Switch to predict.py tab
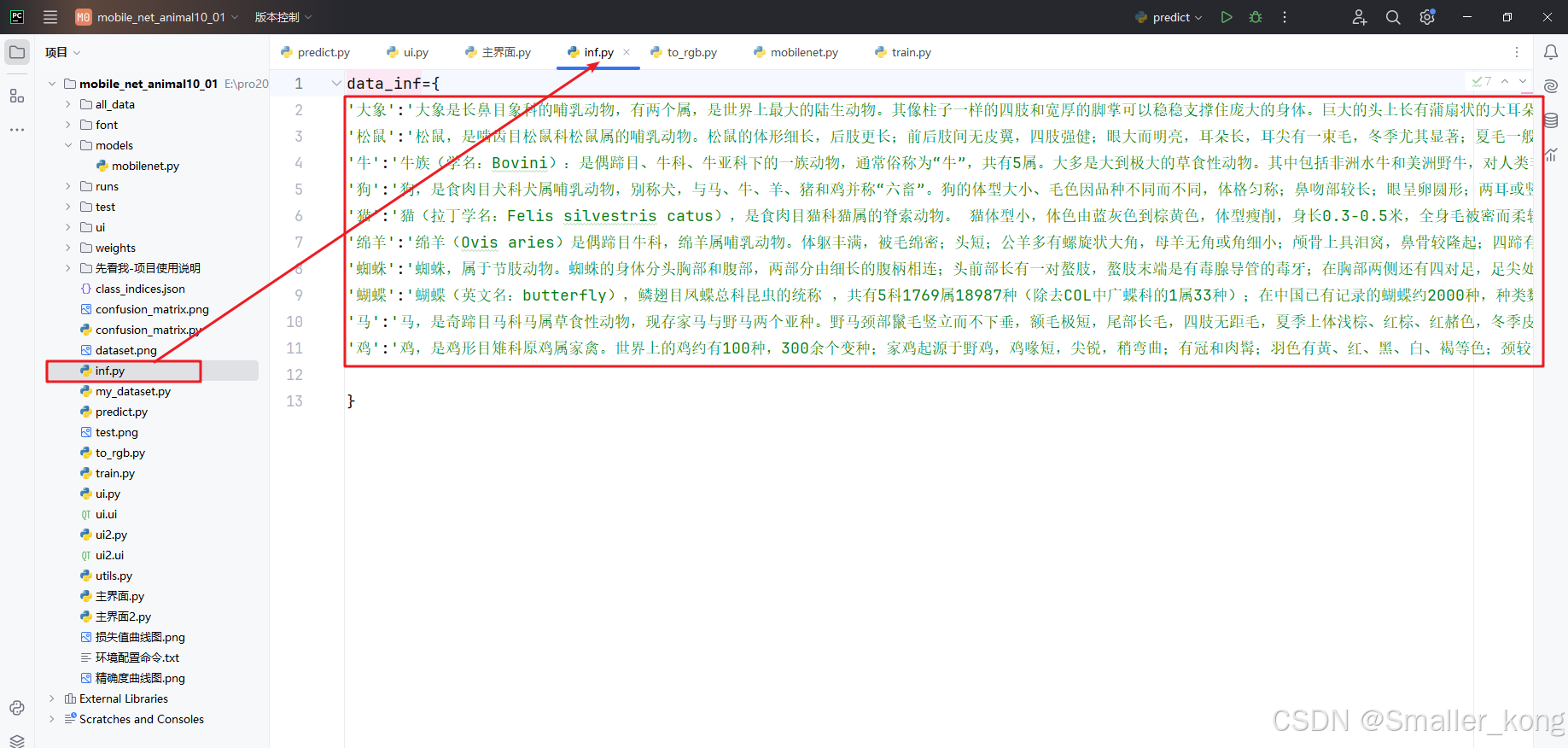 (x=315, y=52)
